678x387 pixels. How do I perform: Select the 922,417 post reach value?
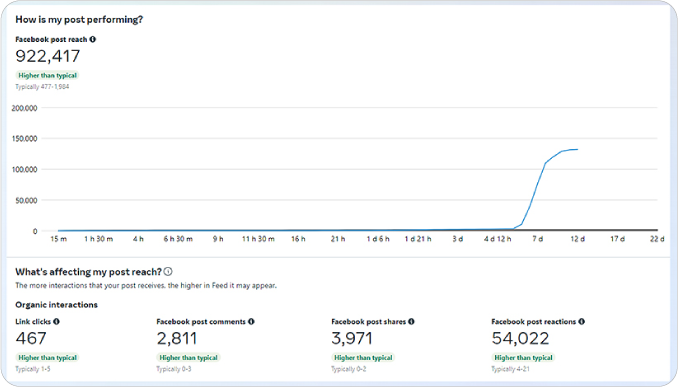pos(48,56)
